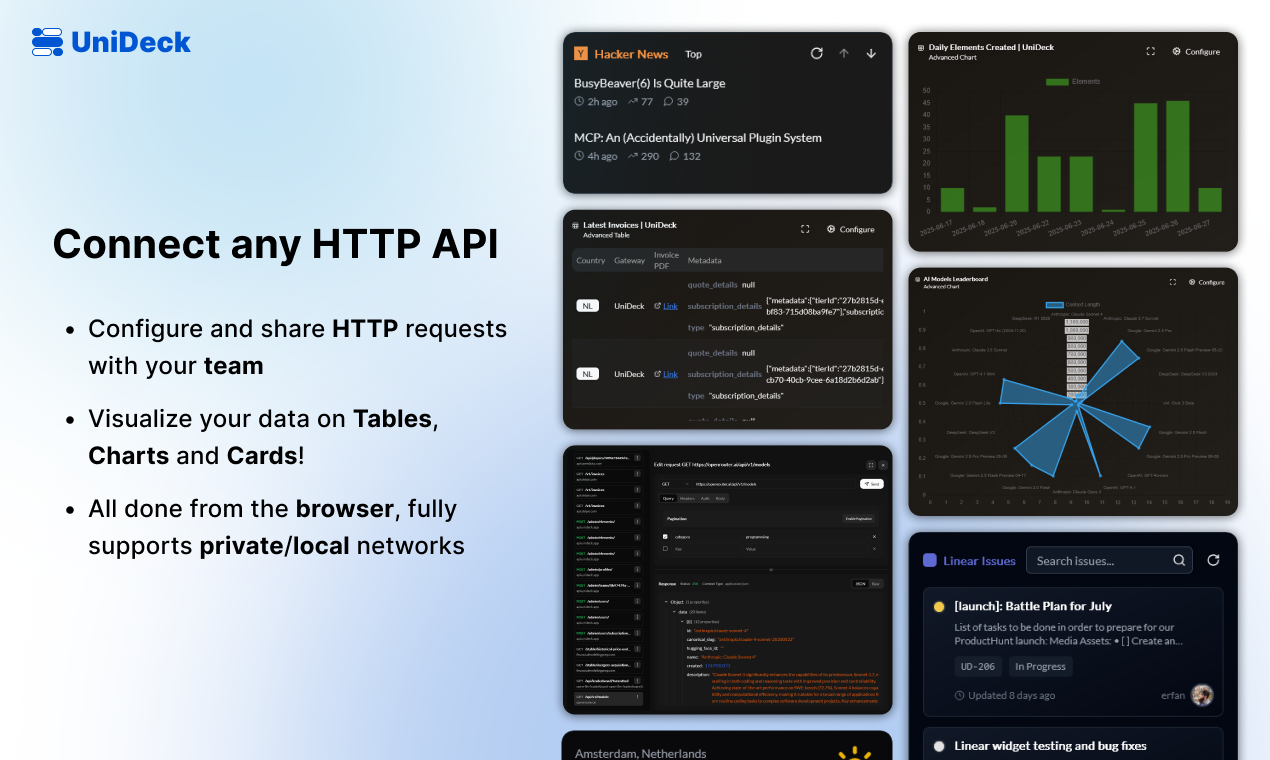Click the fullscreen icon on Latest Invoices widget
The width and height of the screenshot is (1270, 760).
805,229
